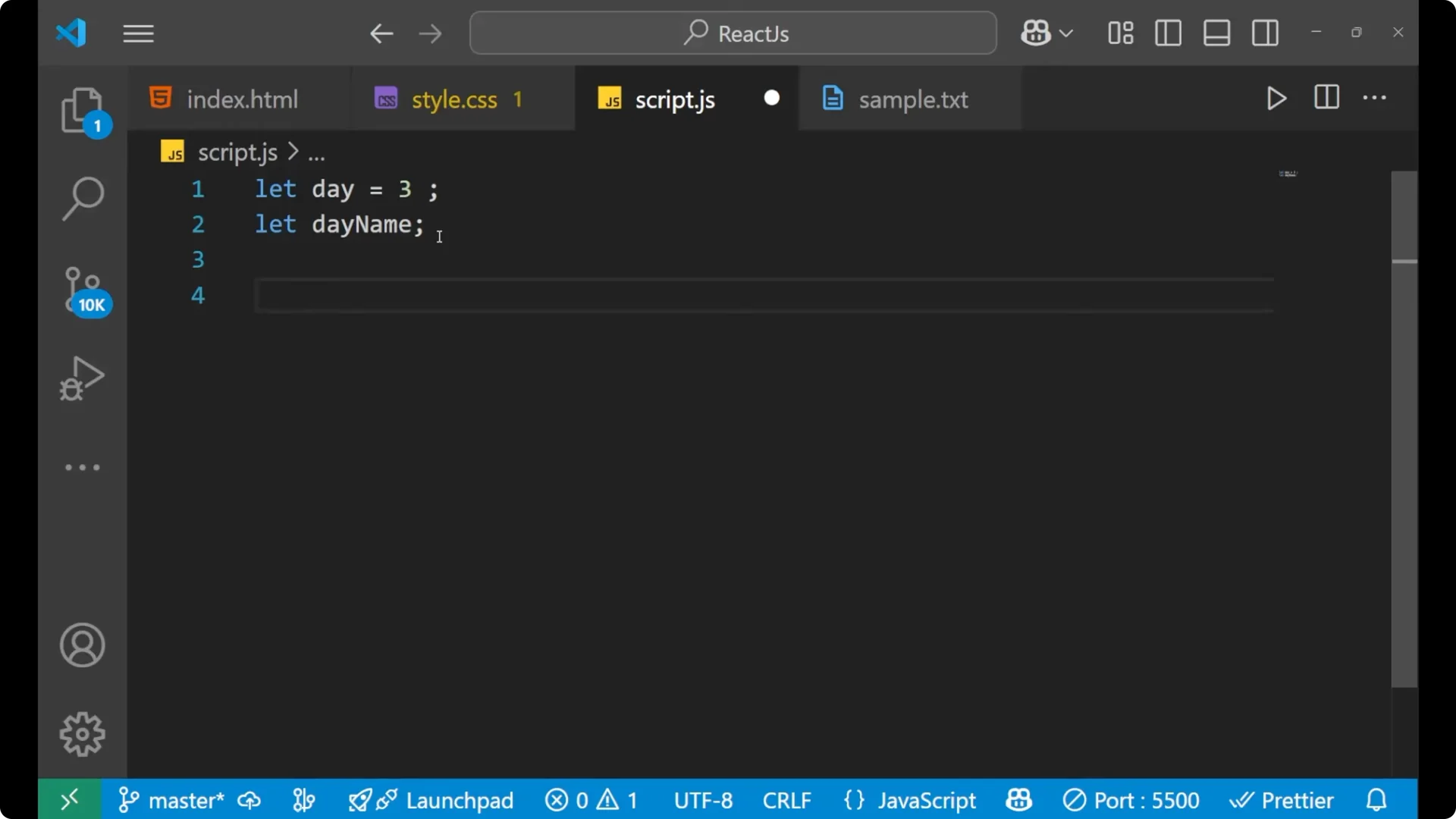Toggle the primary sidebar visibility
Image resolution: width=1456 pixels, height=819 pixels.
1168,33
